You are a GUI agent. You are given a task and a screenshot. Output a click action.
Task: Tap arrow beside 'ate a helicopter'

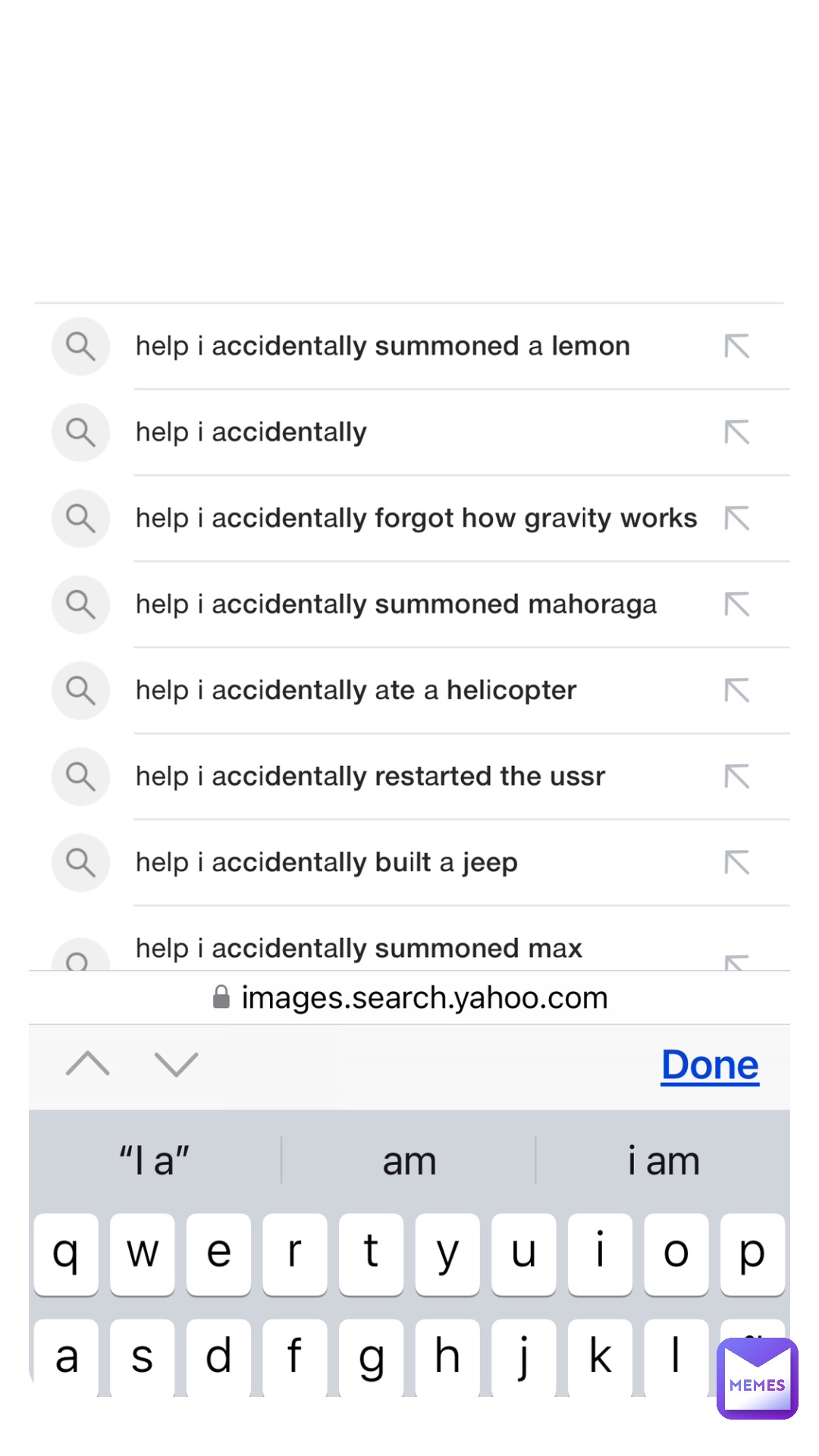click(737, 691)
